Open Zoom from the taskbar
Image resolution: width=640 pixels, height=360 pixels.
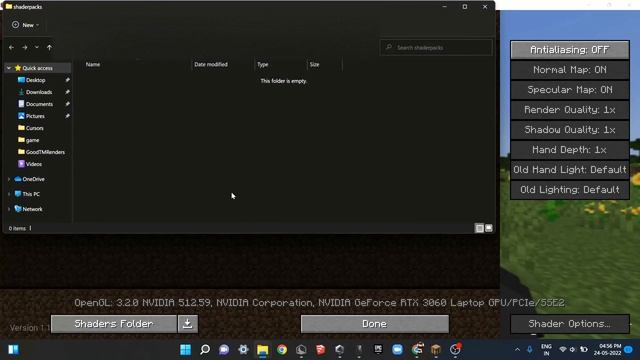[397, 350]
